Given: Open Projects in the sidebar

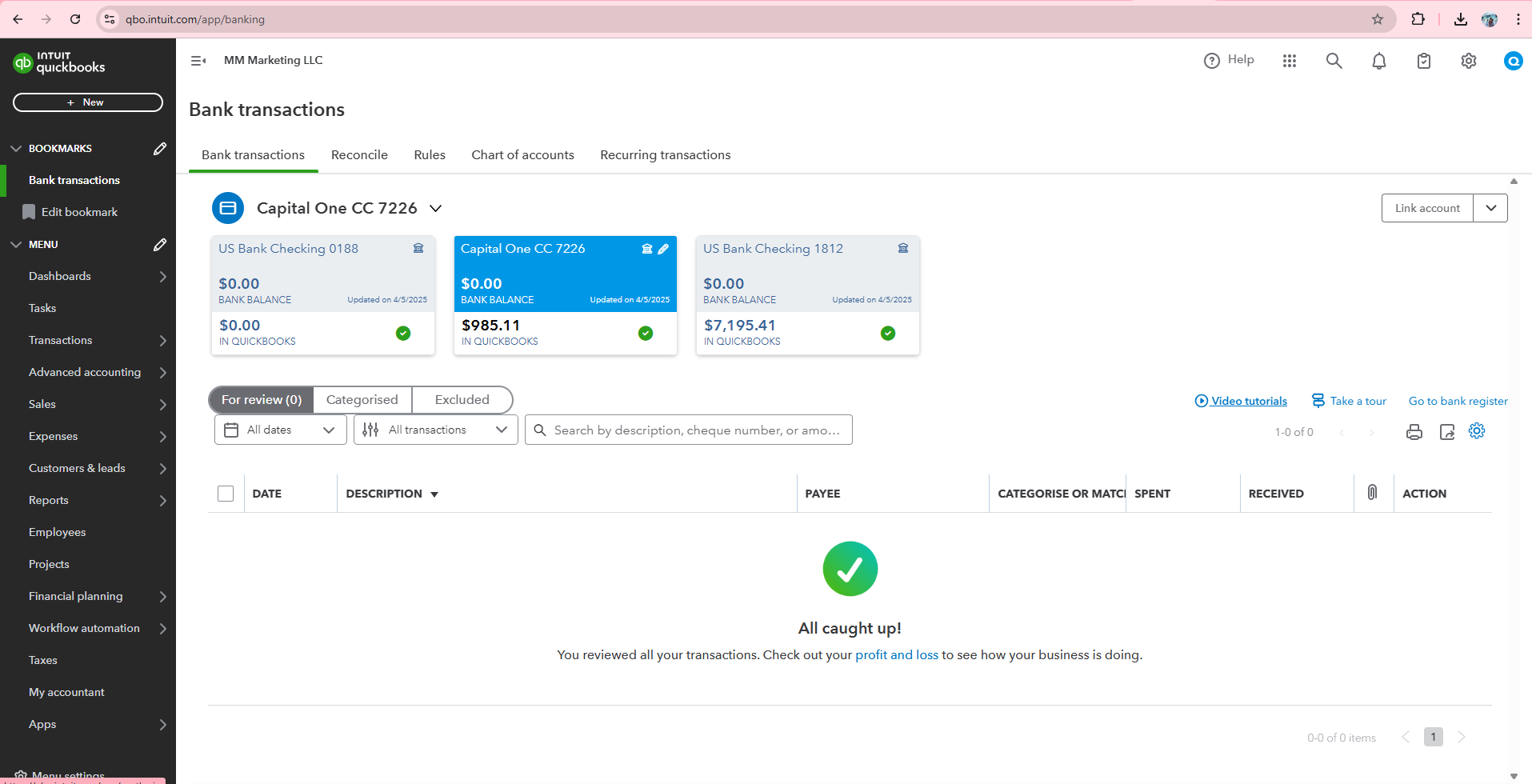Looking at the screenshot, I should [49, 564].
